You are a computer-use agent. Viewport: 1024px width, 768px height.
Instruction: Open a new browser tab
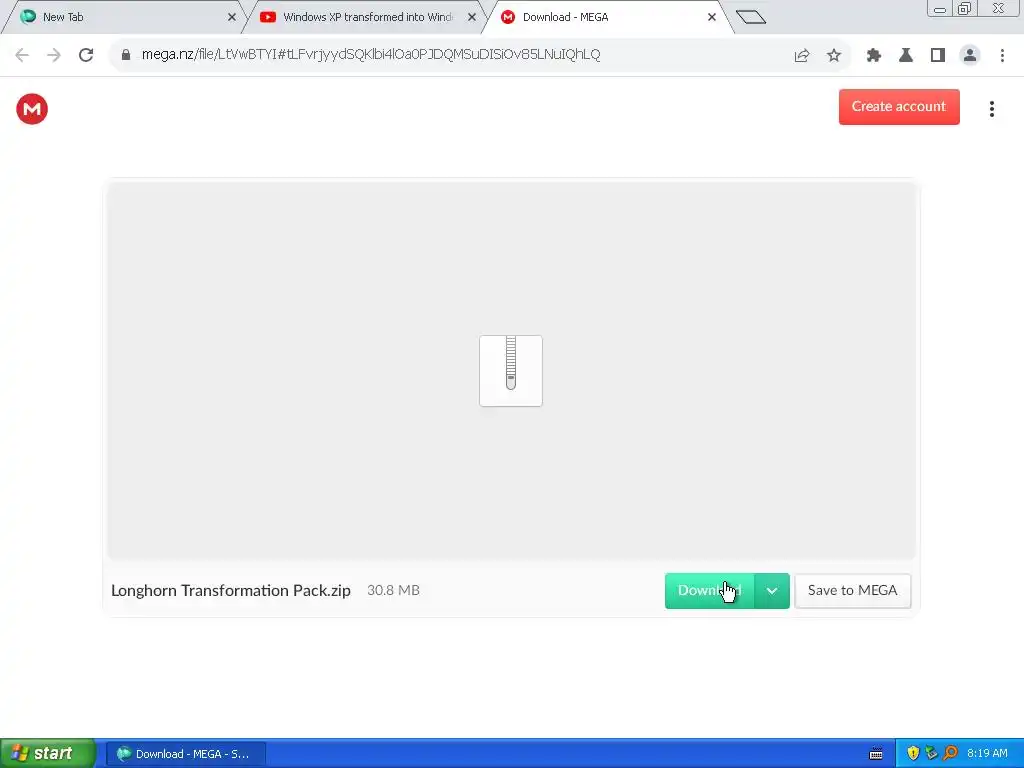pos(750,17)
